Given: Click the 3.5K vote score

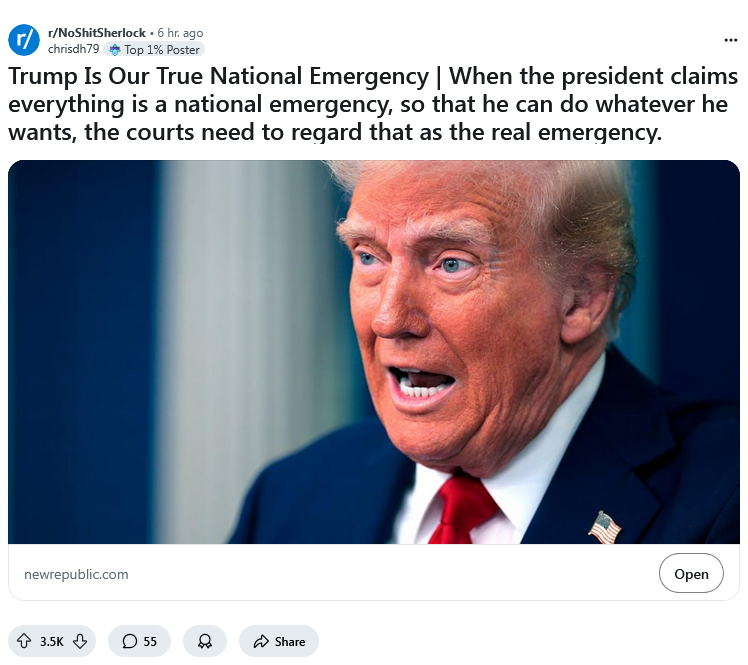Looking at the screenshot, I should point(52,642).
